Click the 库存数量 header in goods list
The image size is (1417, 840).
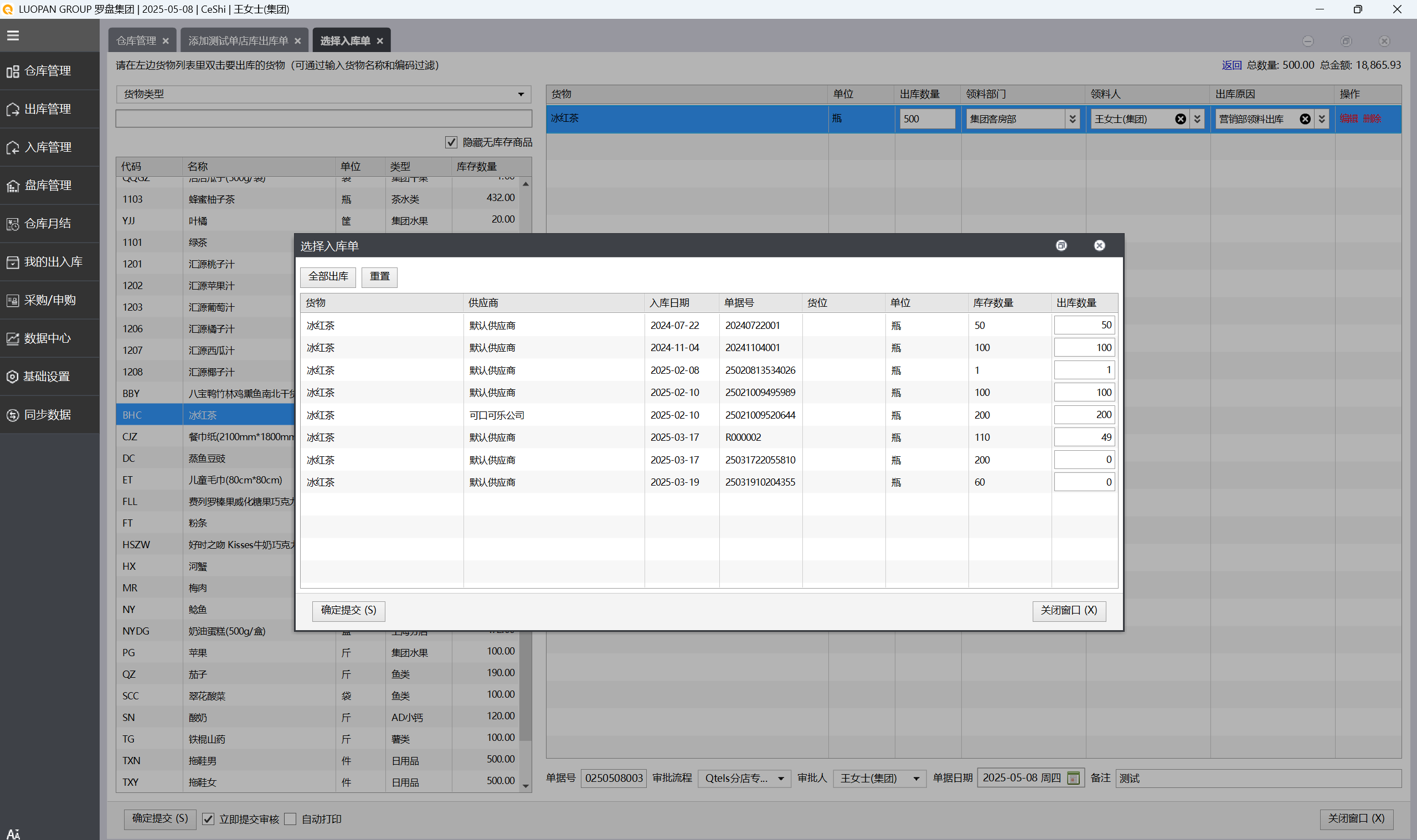click(x=491, y=167)
